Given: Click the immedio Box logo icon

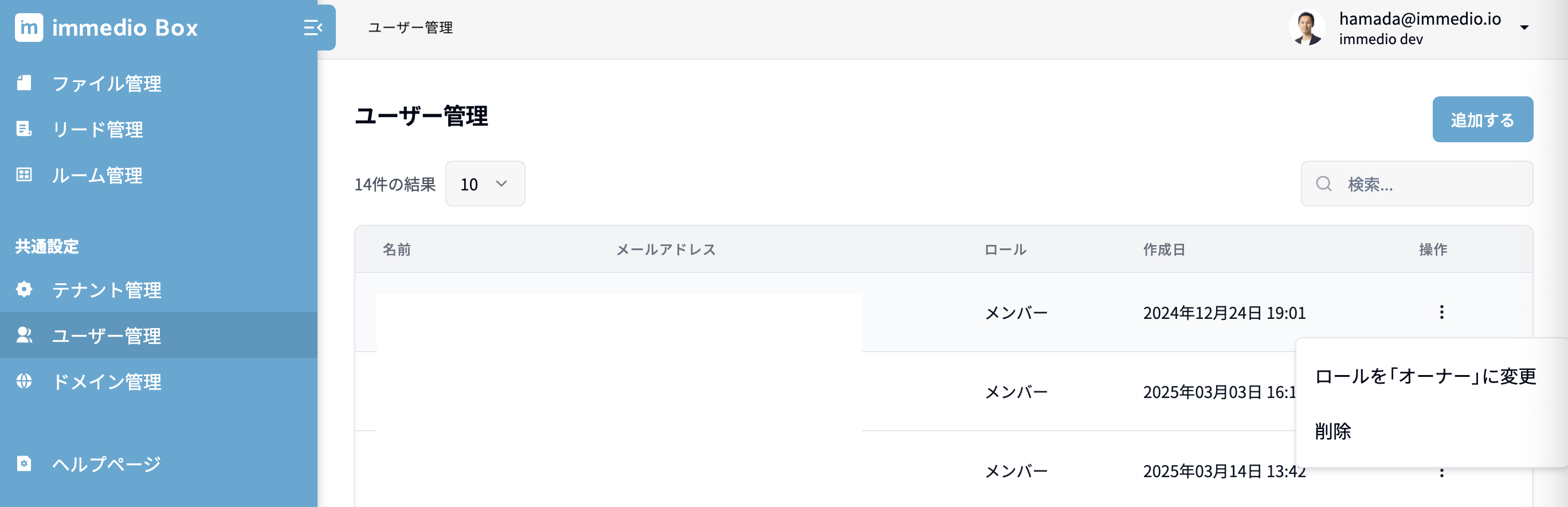Looking at the screenshot, I should click(x=29, y=28).
